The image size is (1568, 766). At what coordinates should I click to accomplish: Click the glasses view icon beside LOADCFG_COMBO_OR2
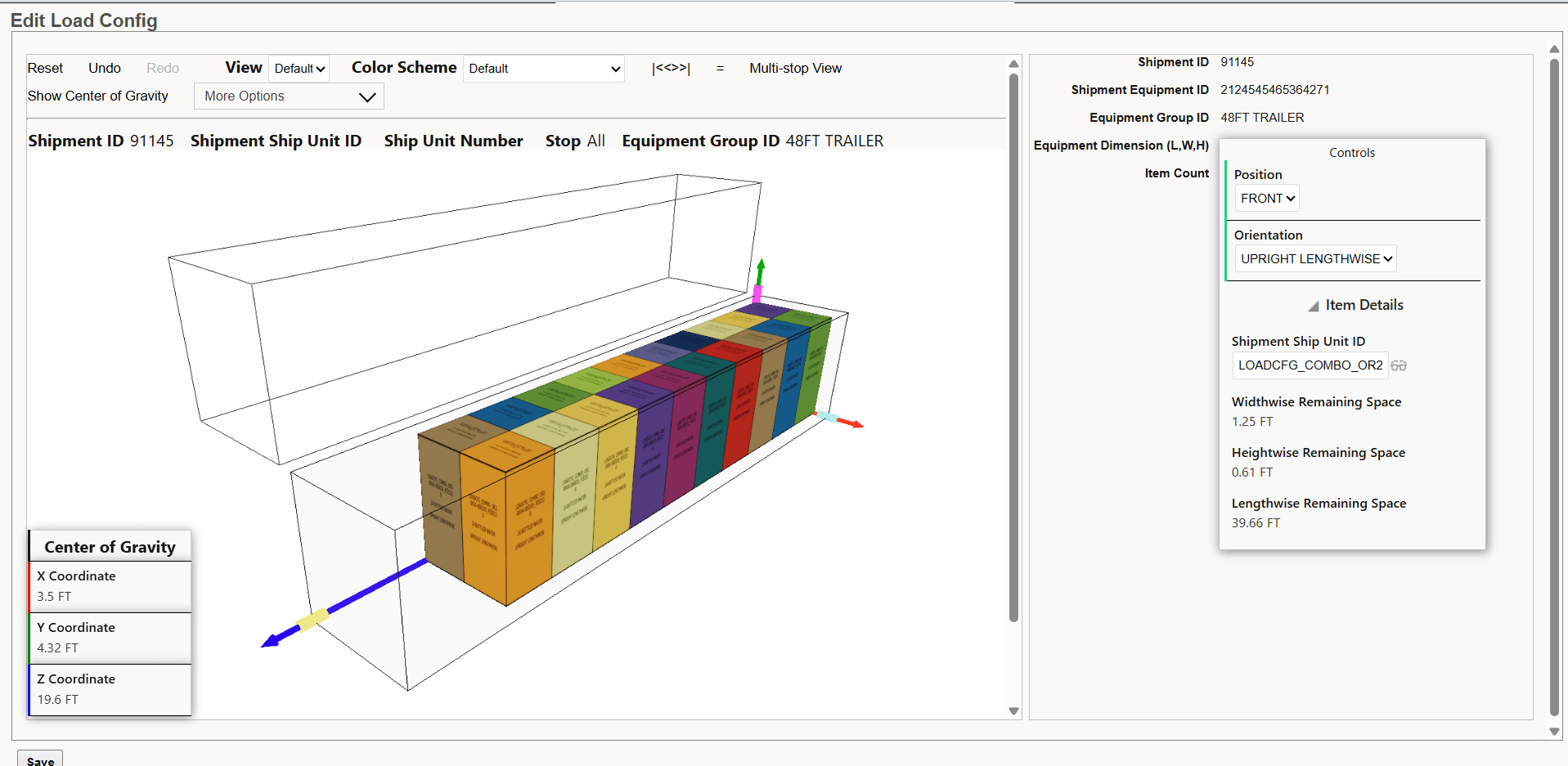(x=1399, y=365)
